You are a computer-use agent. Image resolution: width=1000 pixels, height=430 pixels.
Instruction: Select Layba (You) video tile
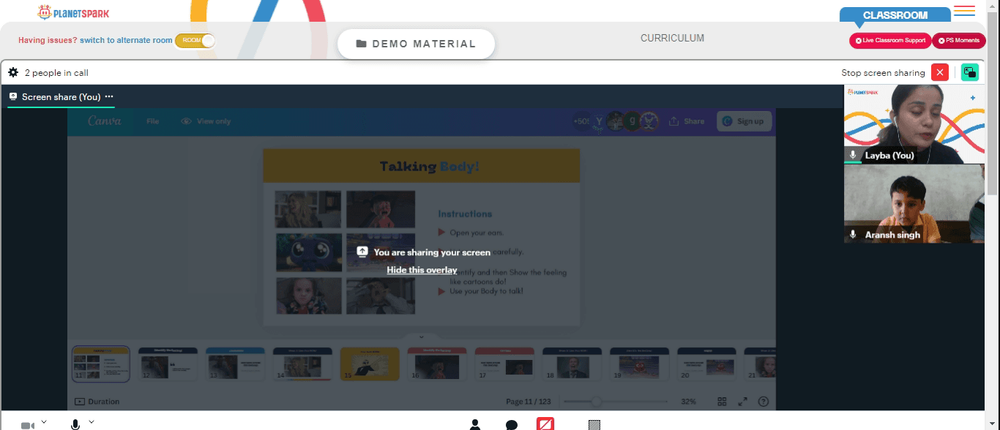click(914, 124)
